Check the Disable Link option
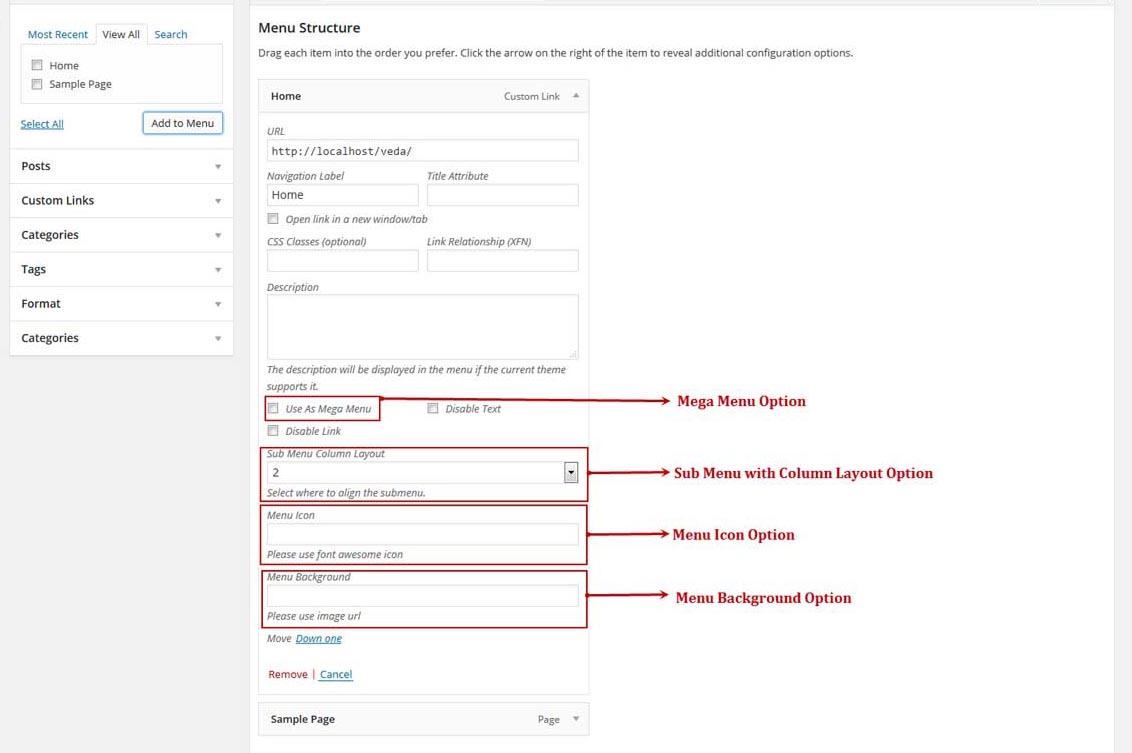Screen dimensions: 1132x753 point(273,431)
